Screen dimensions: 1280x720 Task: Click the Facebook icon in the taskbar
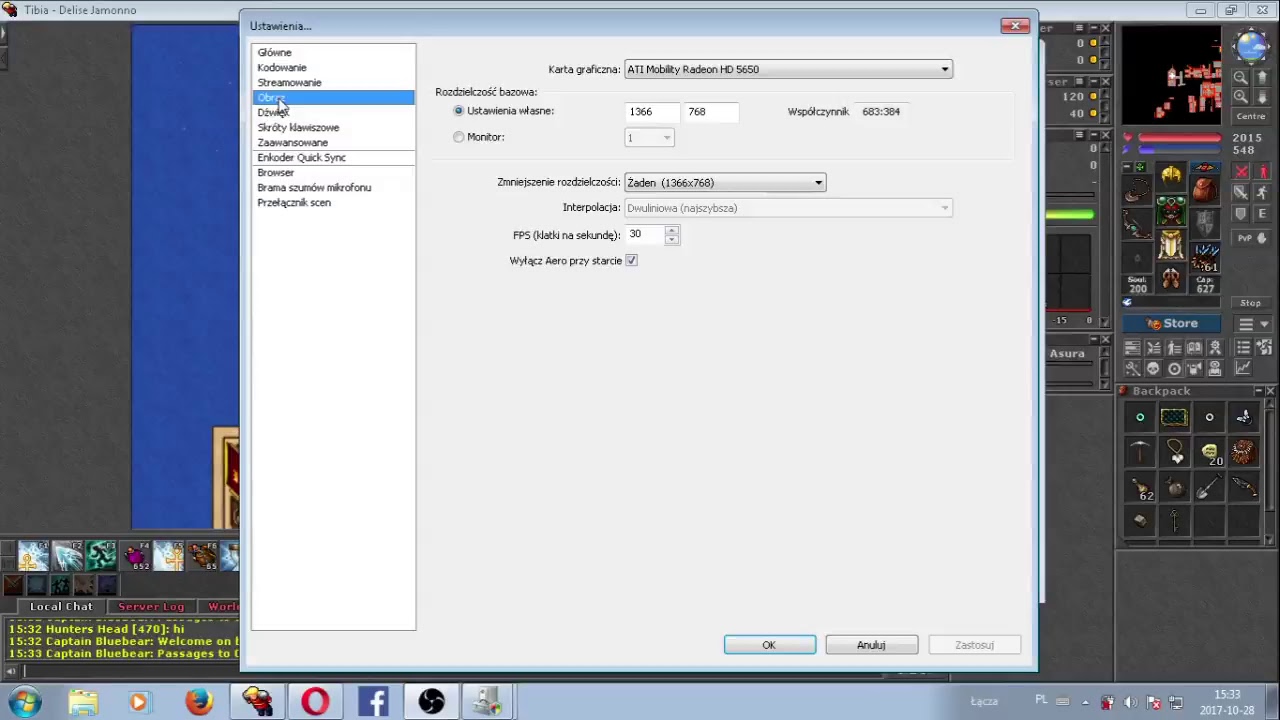click(373, 702)
